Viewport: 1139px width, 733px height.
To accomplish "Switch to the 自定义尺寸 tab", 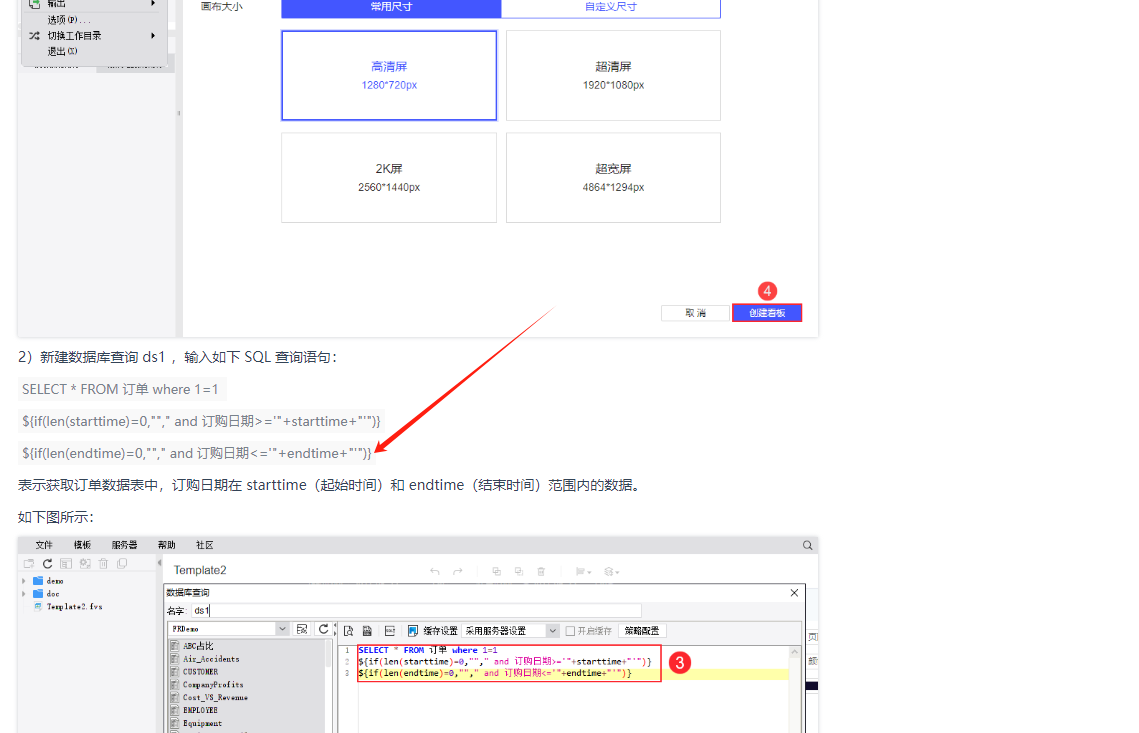I will pos(611,7).
